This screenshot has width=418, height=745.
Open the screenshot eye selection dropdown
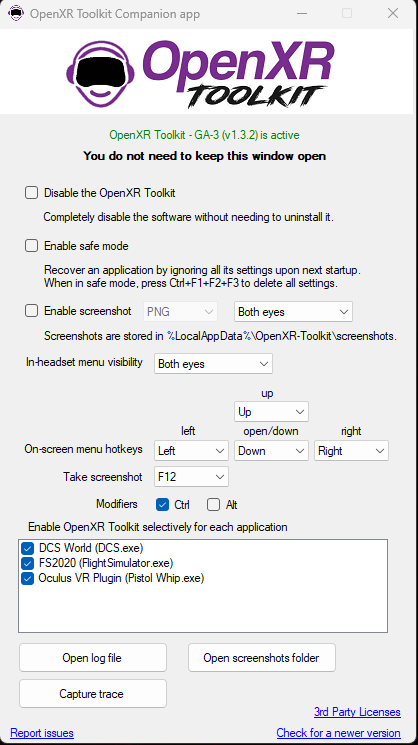point(293,312)
